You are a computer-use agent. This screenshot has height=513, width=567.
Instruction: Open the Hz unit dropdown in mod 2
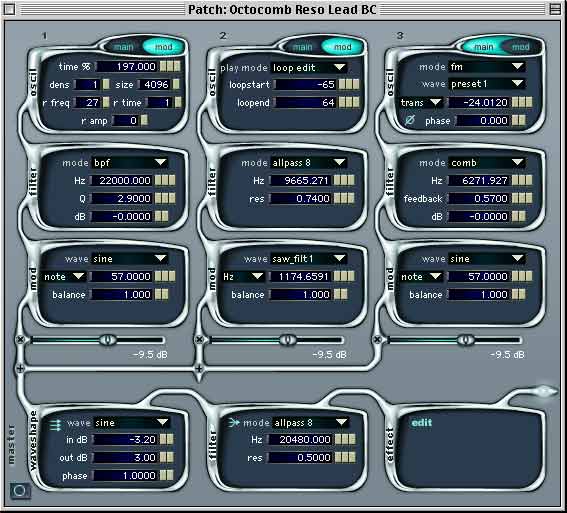[243, 277]
